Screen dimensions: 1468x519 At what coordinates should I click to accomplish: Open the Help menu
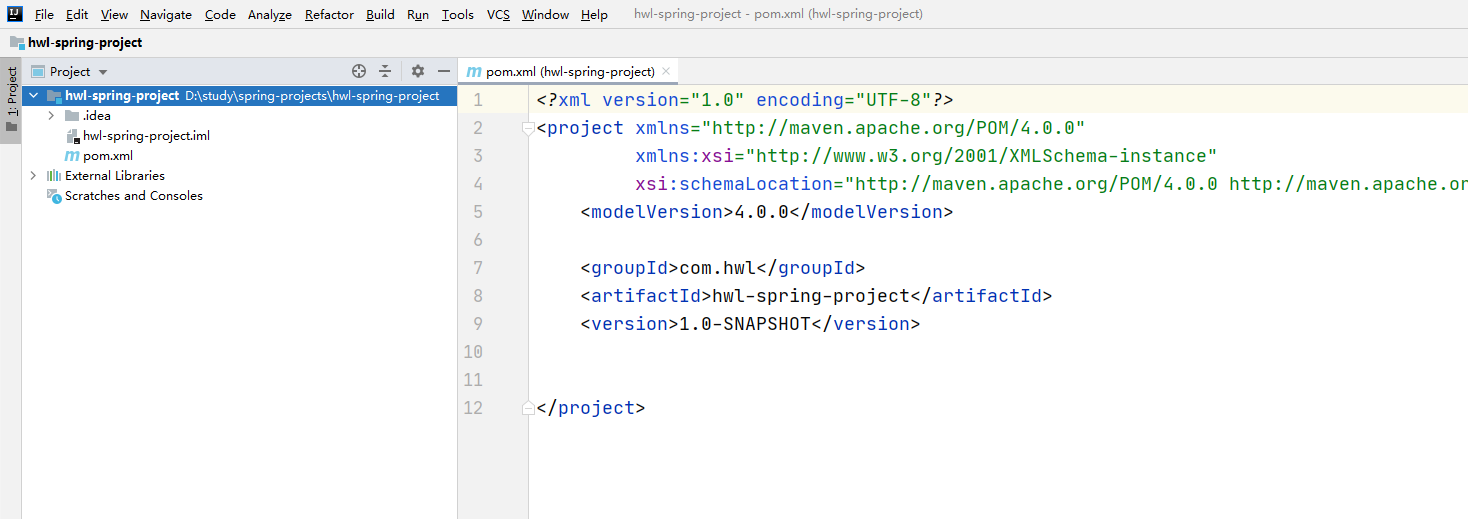(594, 15)
